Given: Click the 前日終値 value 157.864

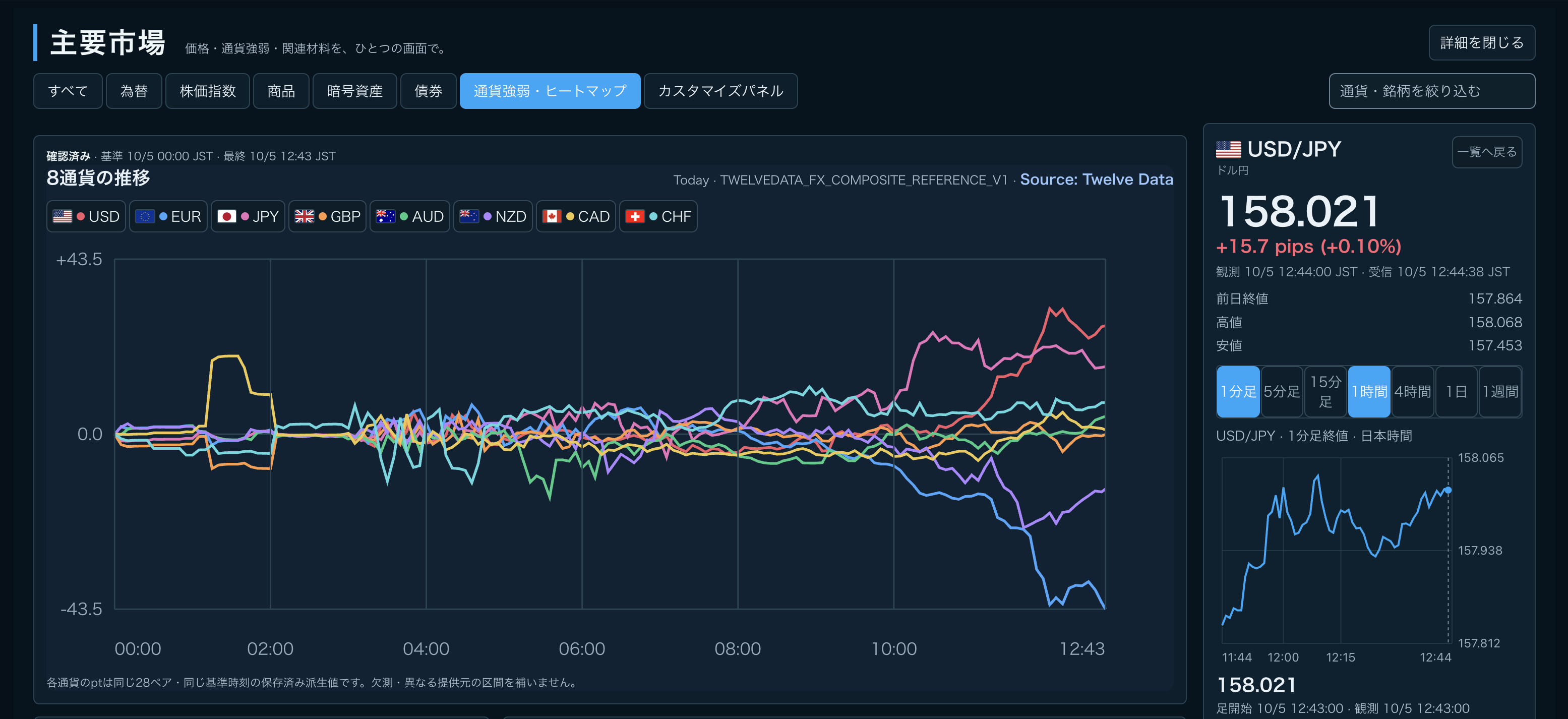Looking at the screenshot, I should point(1495,299).
